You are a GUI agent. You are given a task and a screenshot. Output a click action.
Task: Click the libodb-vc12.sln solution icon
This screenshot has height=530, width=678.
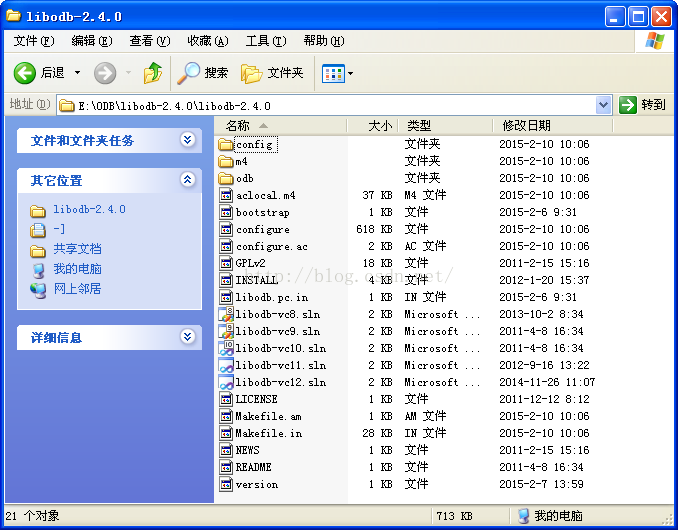click(x=226, y=382)
